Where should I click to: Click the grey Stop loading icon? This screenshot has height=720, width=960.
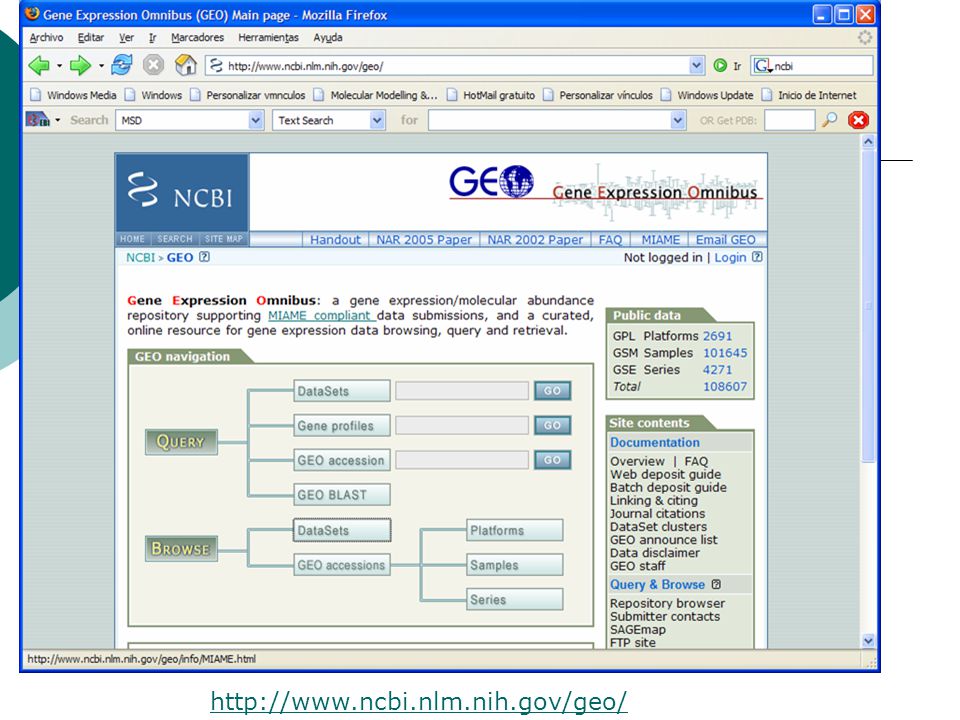pos(154,65)
